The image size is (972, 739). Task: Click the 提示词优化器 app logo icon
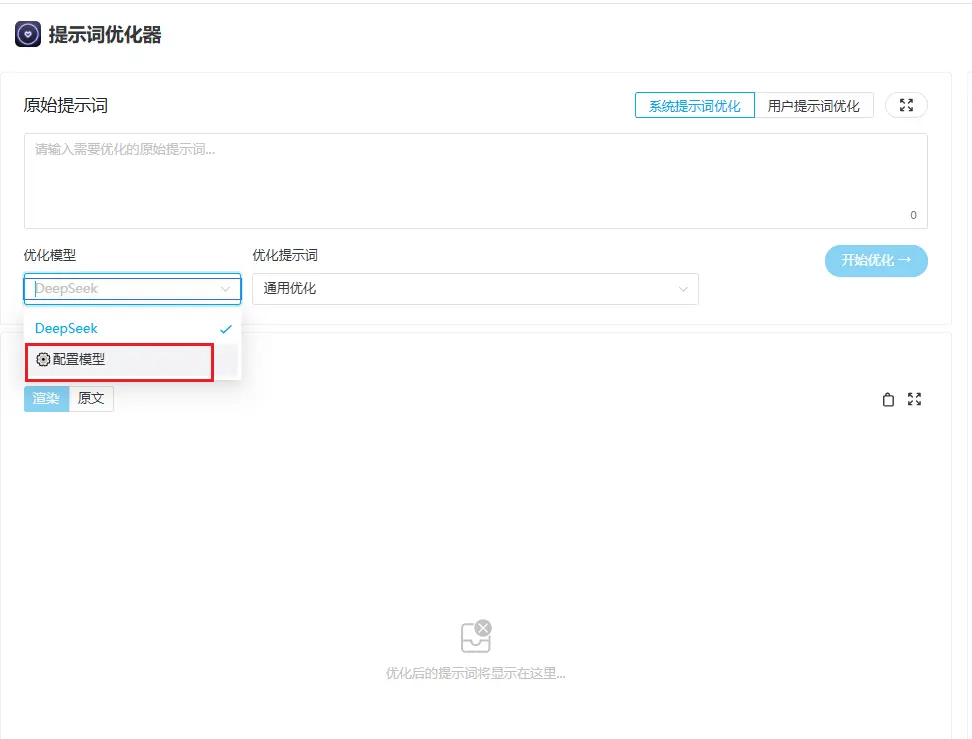coord(29,34)
